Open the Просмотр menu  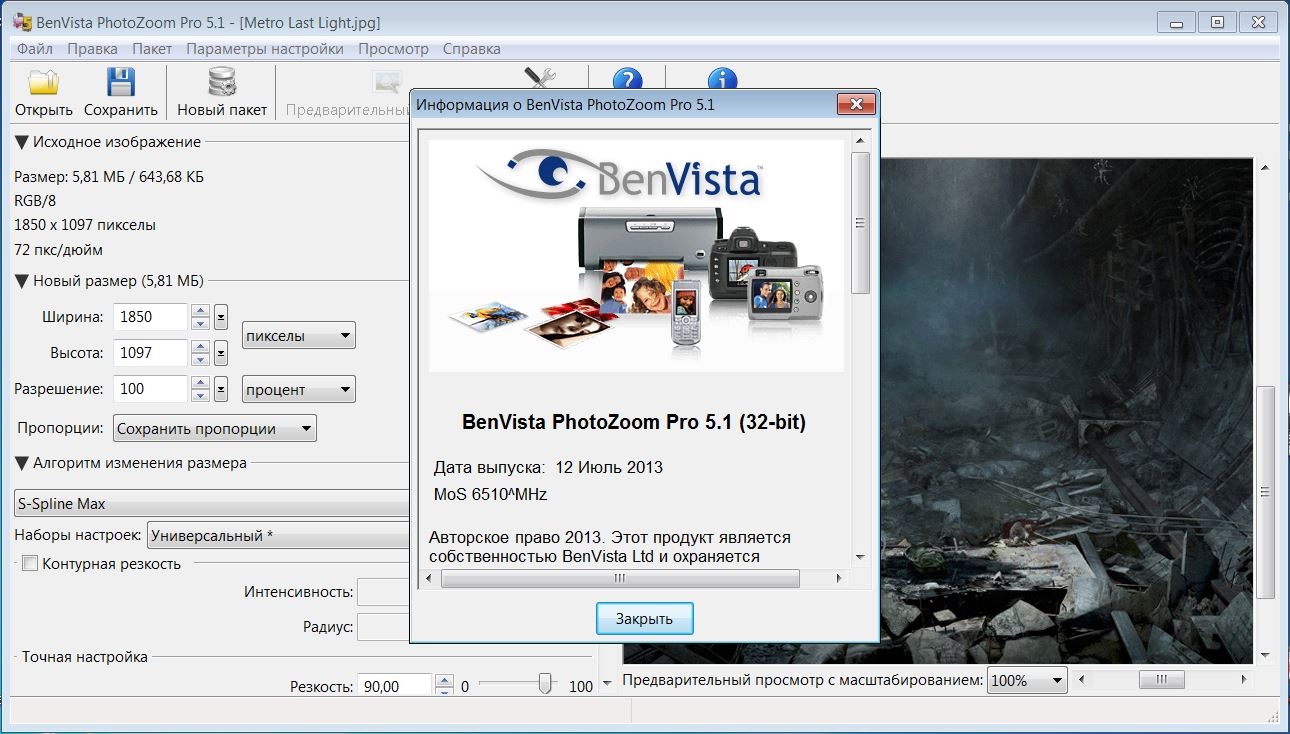point(393,48)
